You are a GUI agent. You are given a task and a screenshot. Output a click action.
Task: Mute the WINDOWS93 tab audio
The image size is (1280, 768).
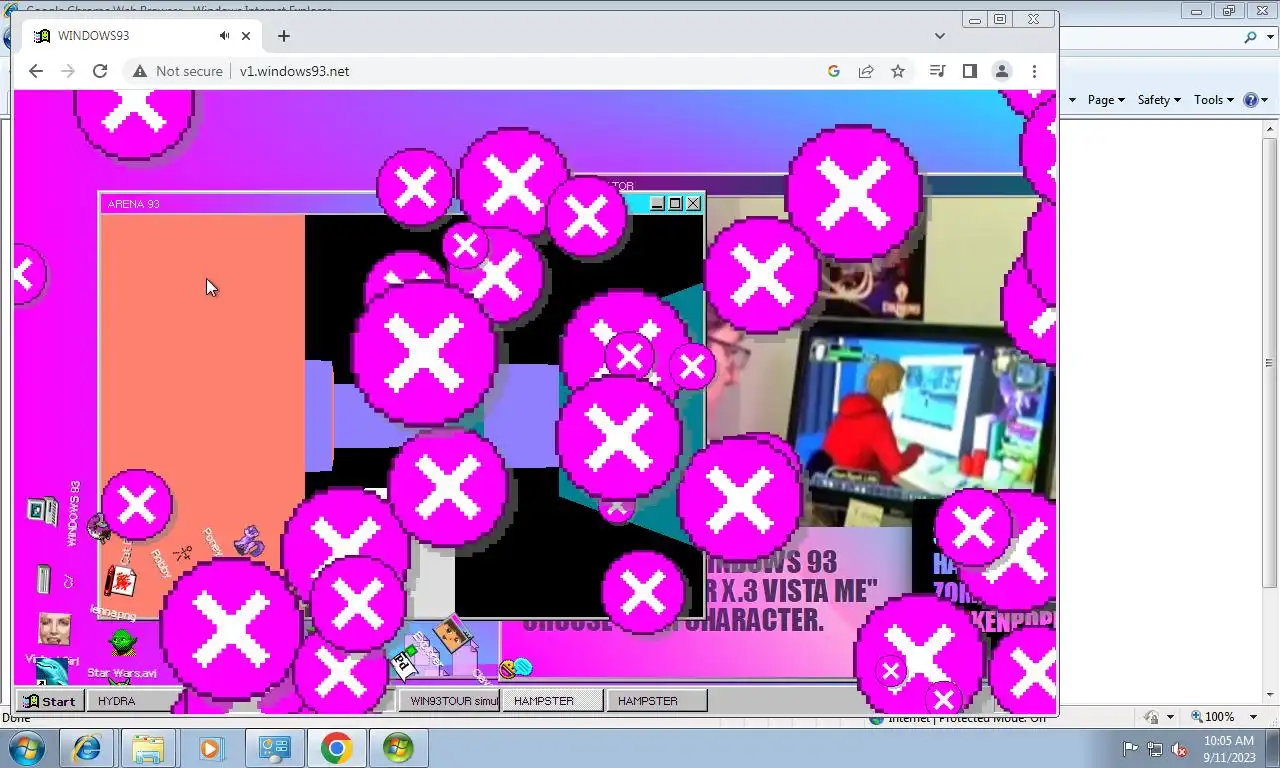[x=224, y=36]
